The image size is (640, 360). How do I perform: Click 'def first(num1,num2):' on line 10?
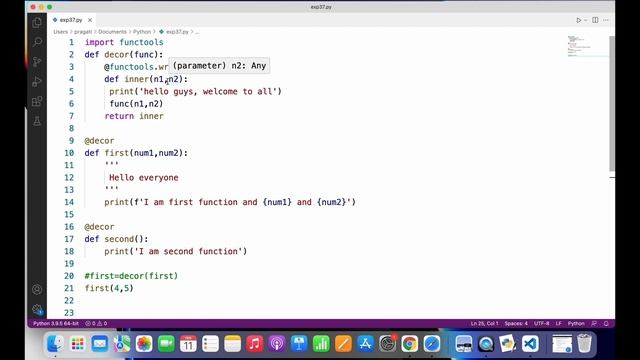136,153
